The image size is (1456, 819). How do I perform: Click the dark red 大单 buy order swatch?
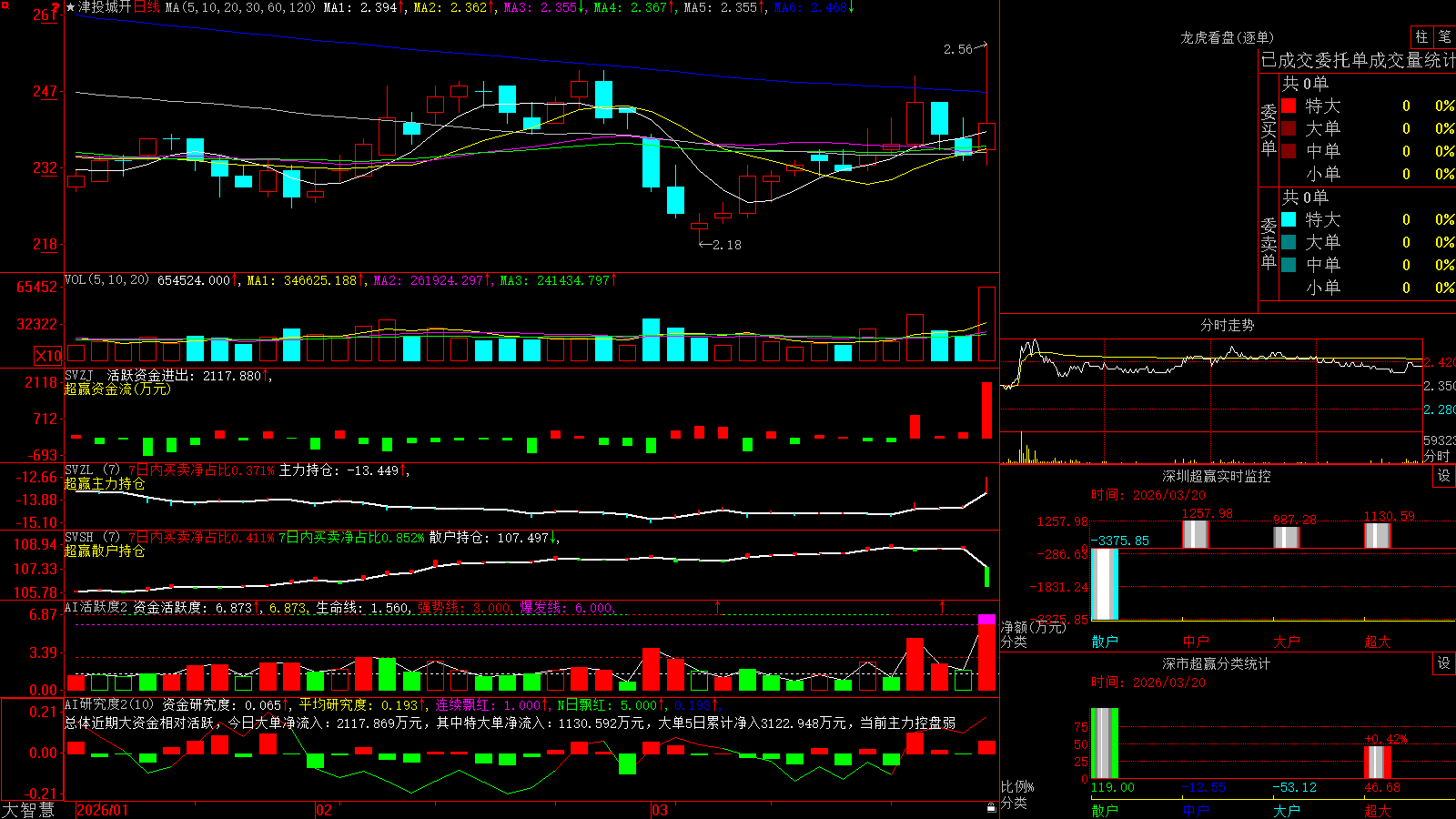(x=1289, y=128)
